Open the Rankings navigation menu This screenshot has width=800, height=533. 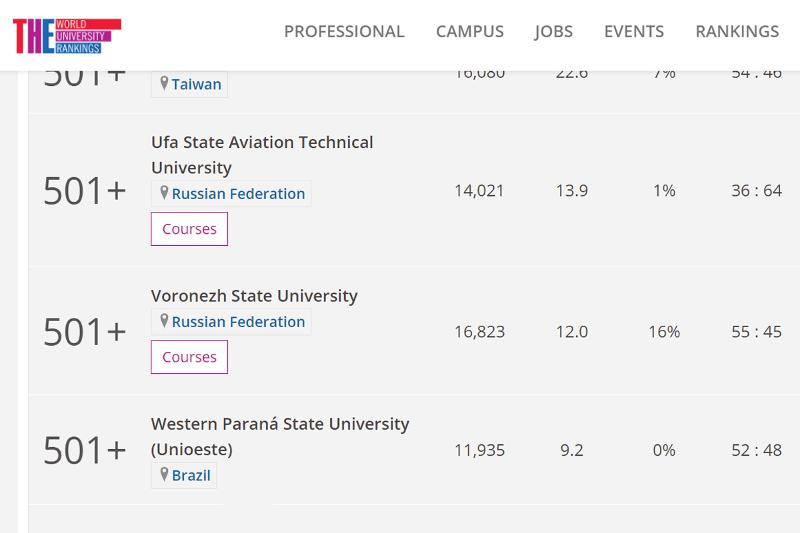737,31
